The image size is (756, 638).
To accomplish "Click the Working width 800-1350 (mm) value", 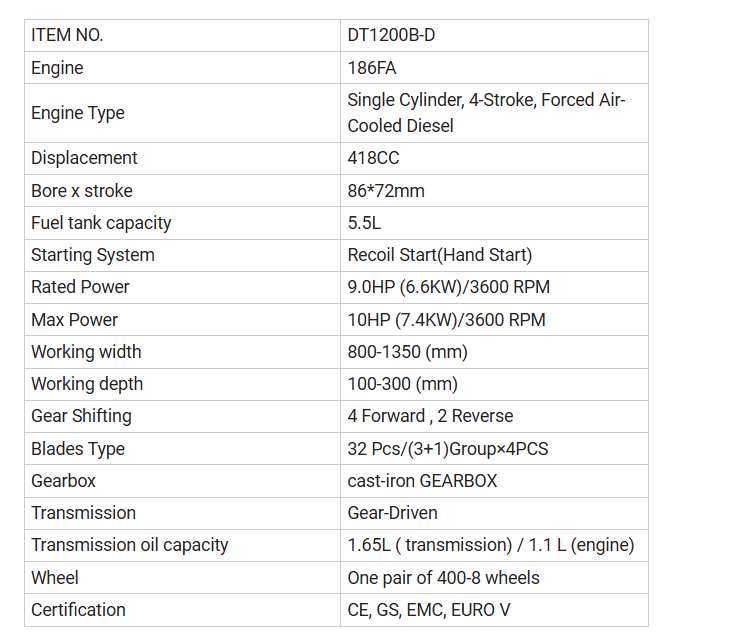I will tap(407, 352).
